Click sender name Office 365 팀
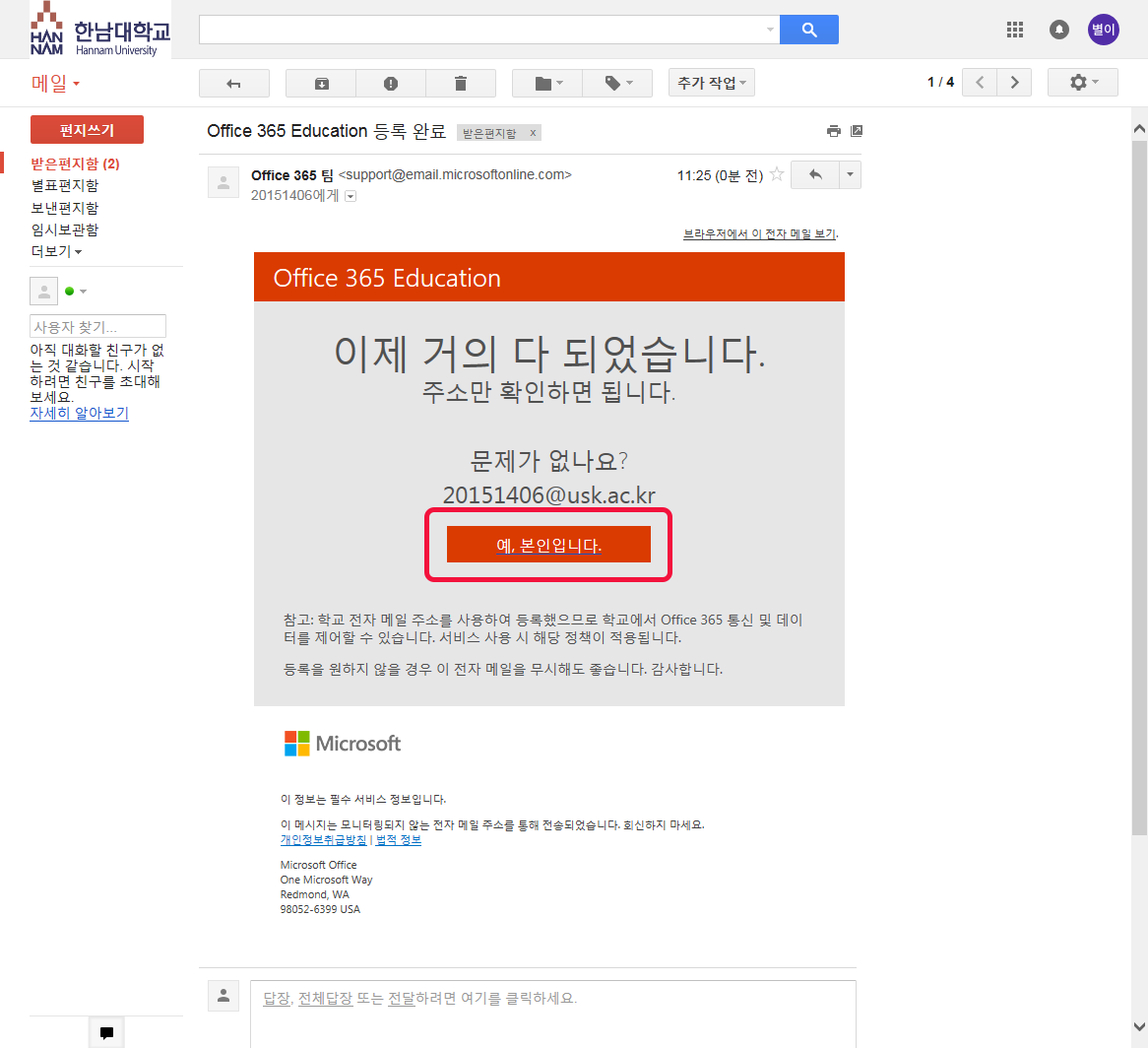 click(x=292, y=175)
